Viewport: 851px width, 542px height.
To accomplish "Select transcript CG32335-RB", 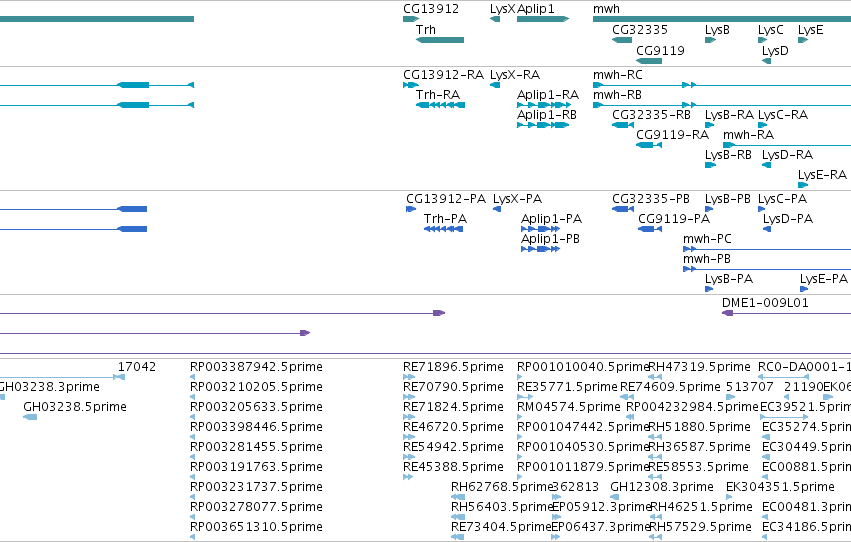I will point(651,114).
